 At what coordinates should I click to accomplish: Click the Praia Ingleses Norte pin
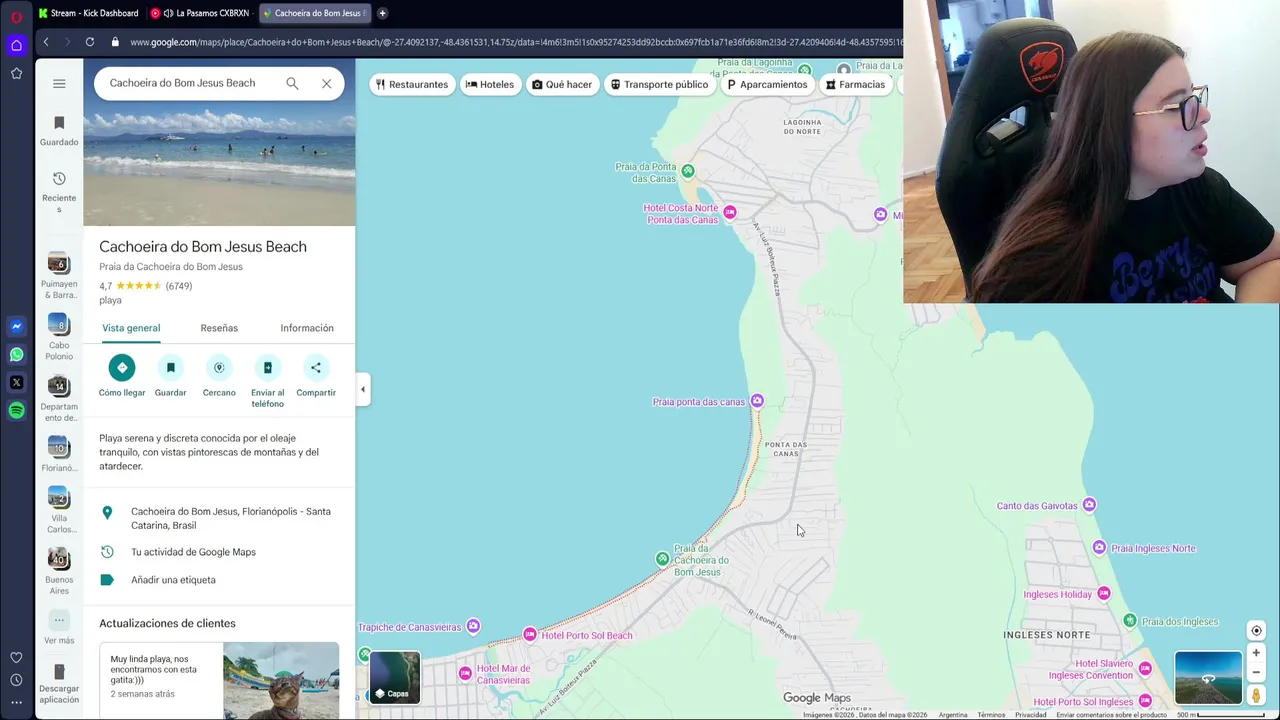(1099, 547)
